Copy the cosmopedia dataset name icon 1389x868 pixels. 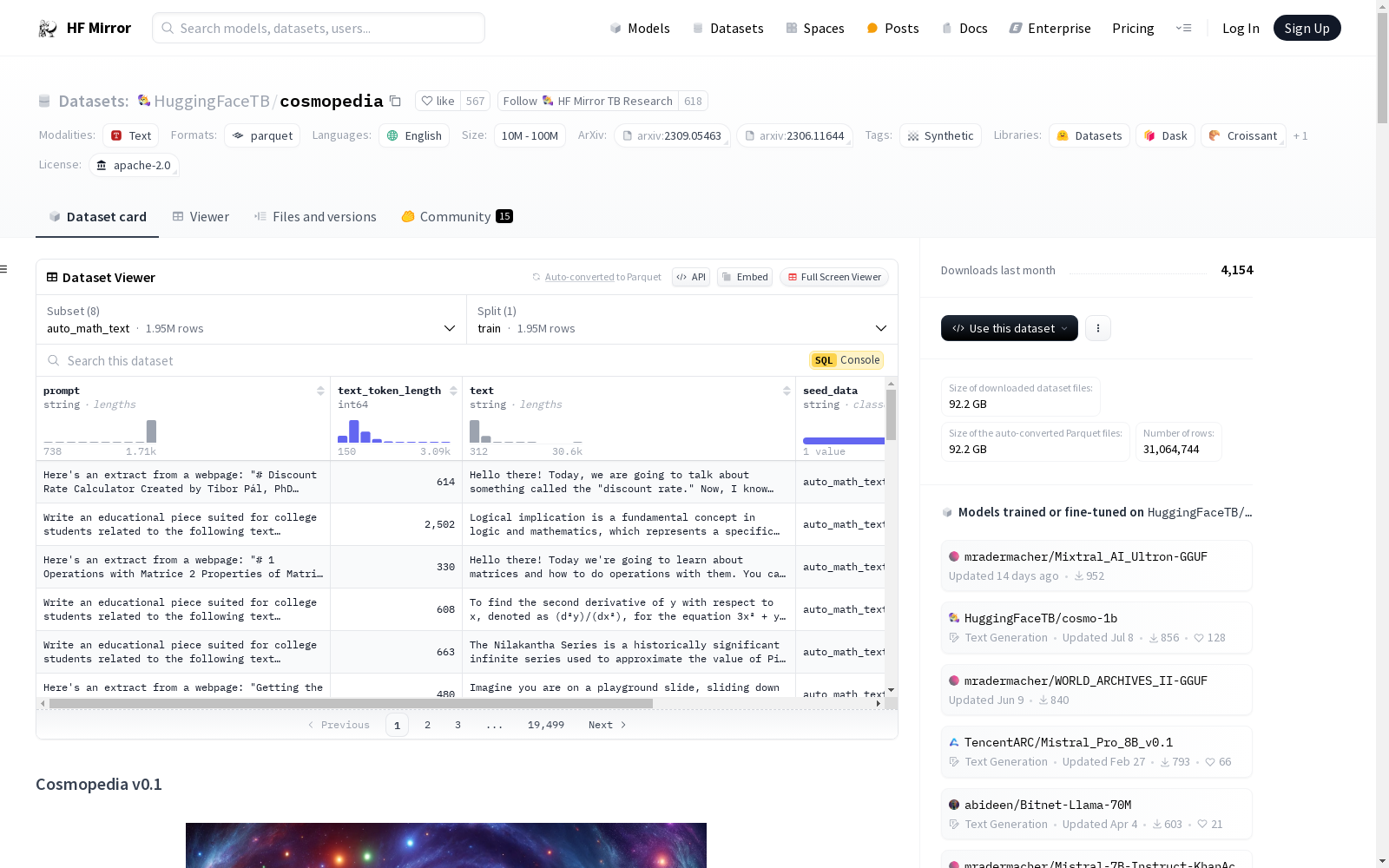(395, 101)
